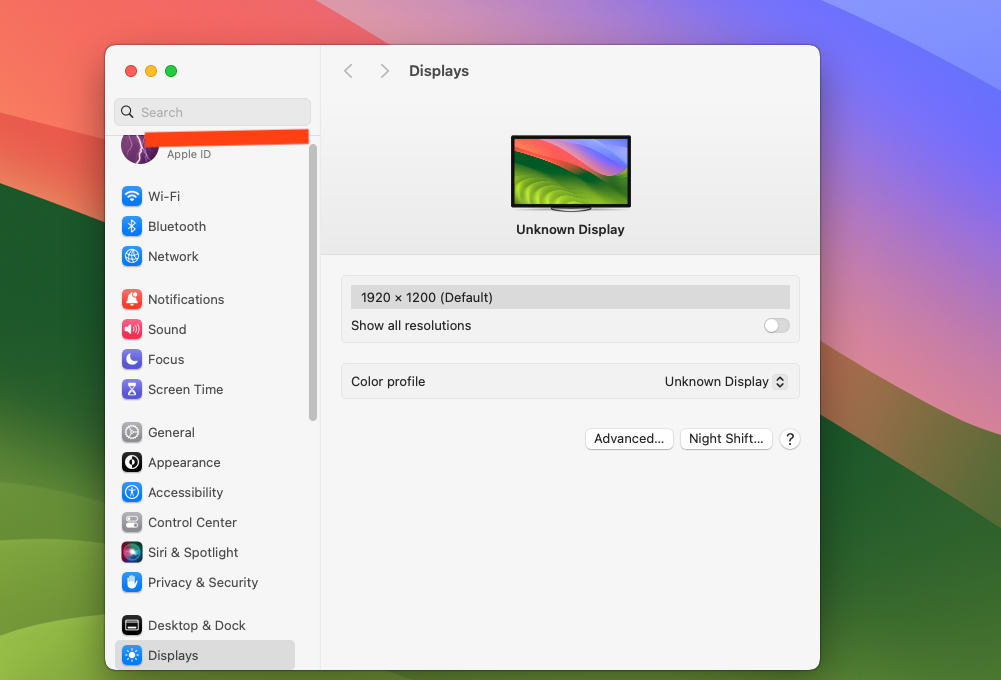
Task: Click the Advanced... button
Action: [x=629, y=439]
